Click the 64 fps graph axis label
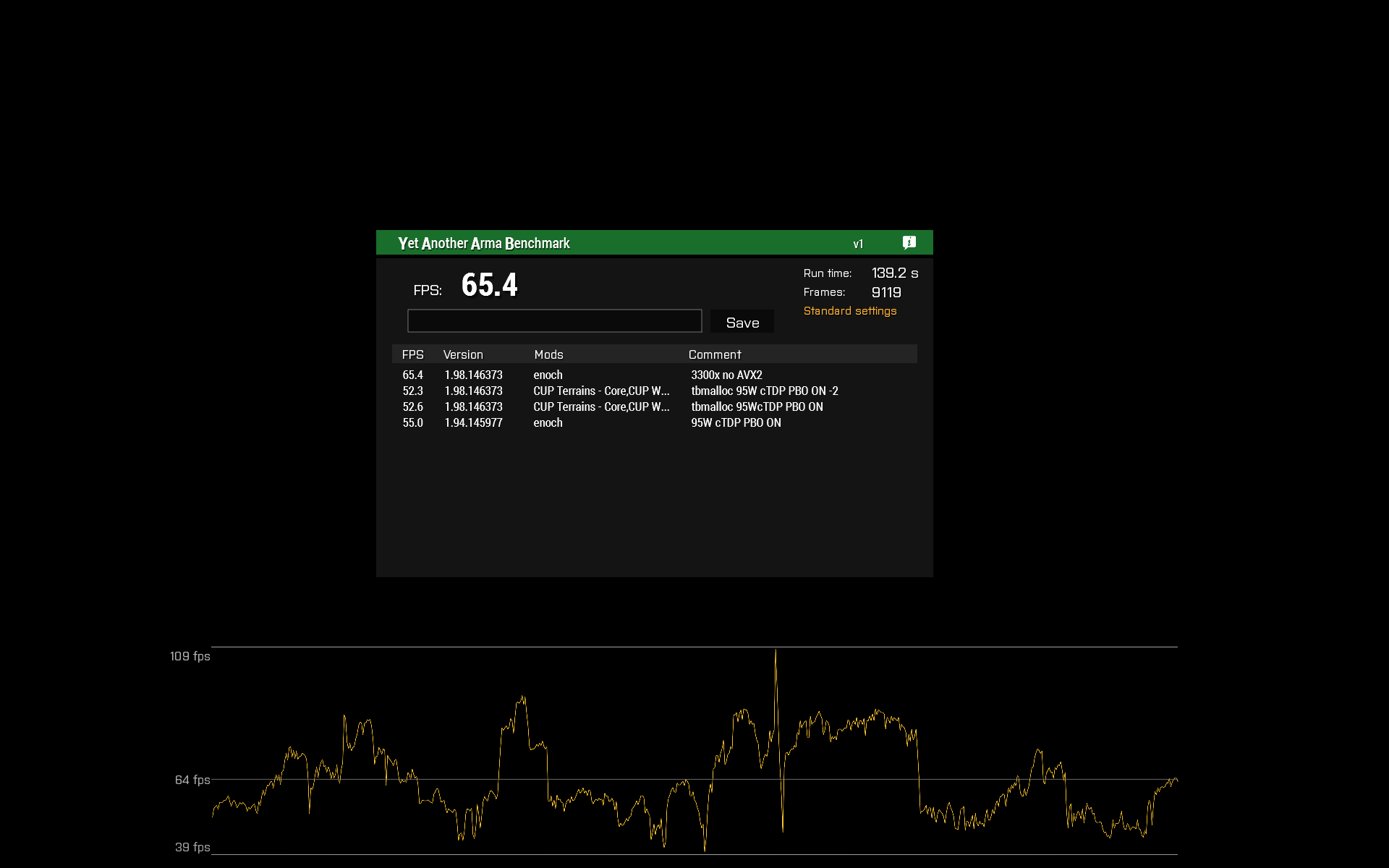Image resolution: width=1389 pixels, height=868 pixels. (192, 780)
